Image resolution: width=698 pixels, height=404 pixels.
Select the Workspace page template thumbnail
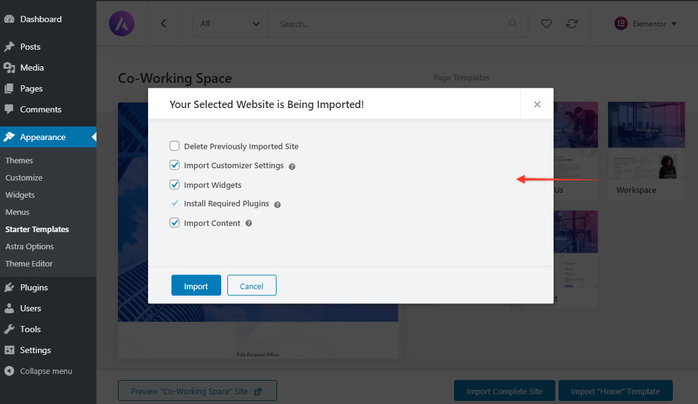(646, 150)
